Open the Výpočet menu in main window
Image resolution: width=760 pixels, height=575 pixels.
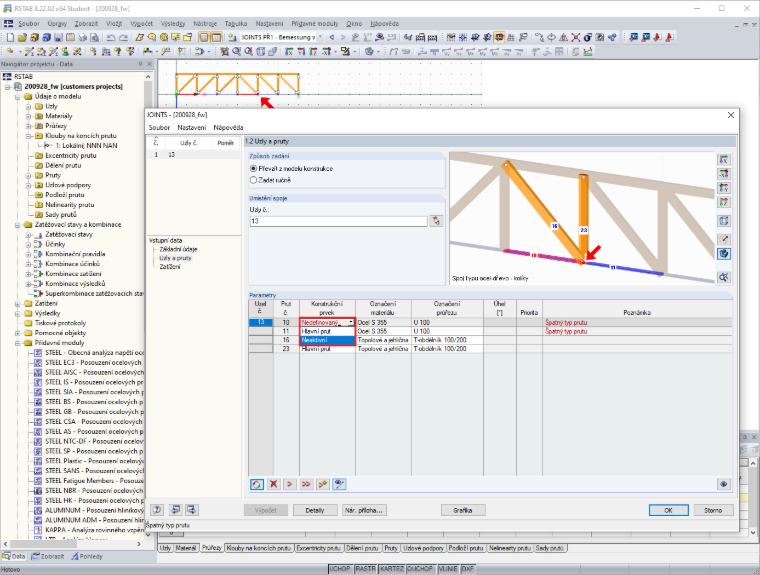[142, 23]
